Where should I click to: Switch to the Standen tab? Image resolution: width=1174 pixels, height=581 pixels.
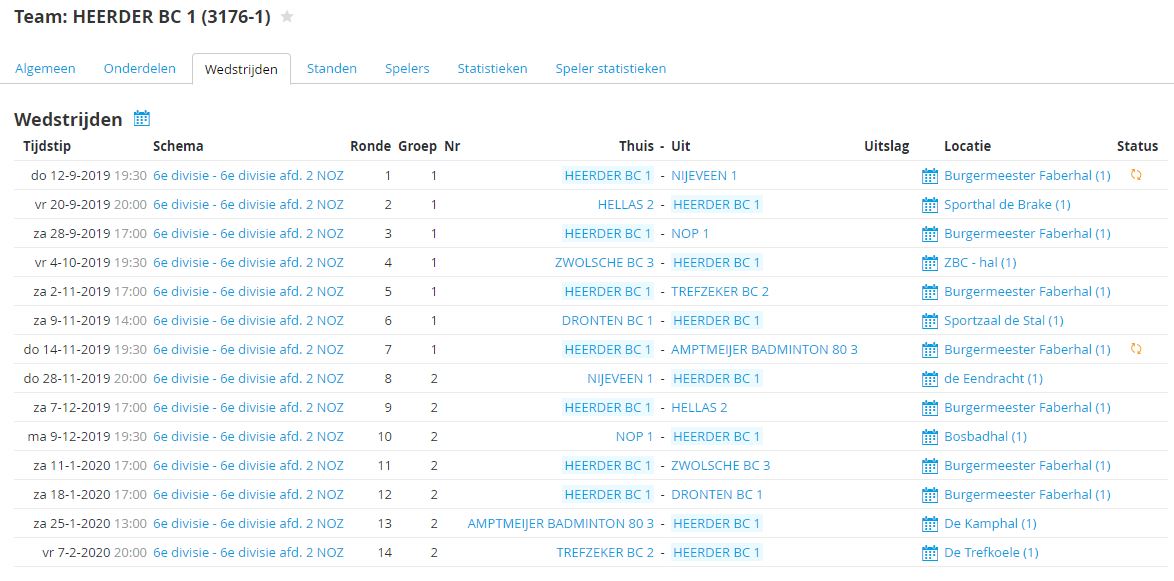click(331, 69)
